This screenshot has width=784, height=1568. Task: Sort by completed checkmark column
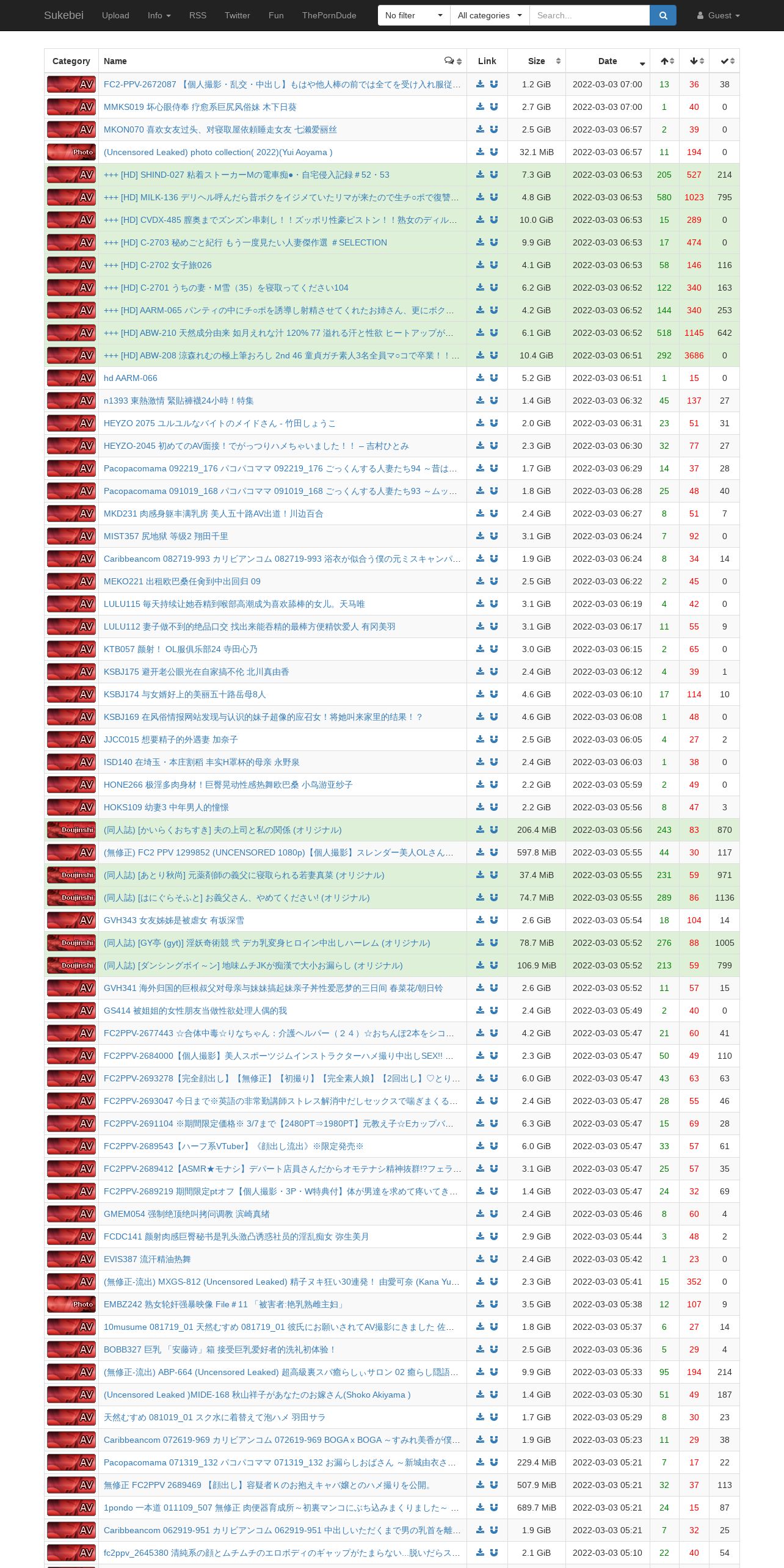pyautogui.click(x=725, y=61)
